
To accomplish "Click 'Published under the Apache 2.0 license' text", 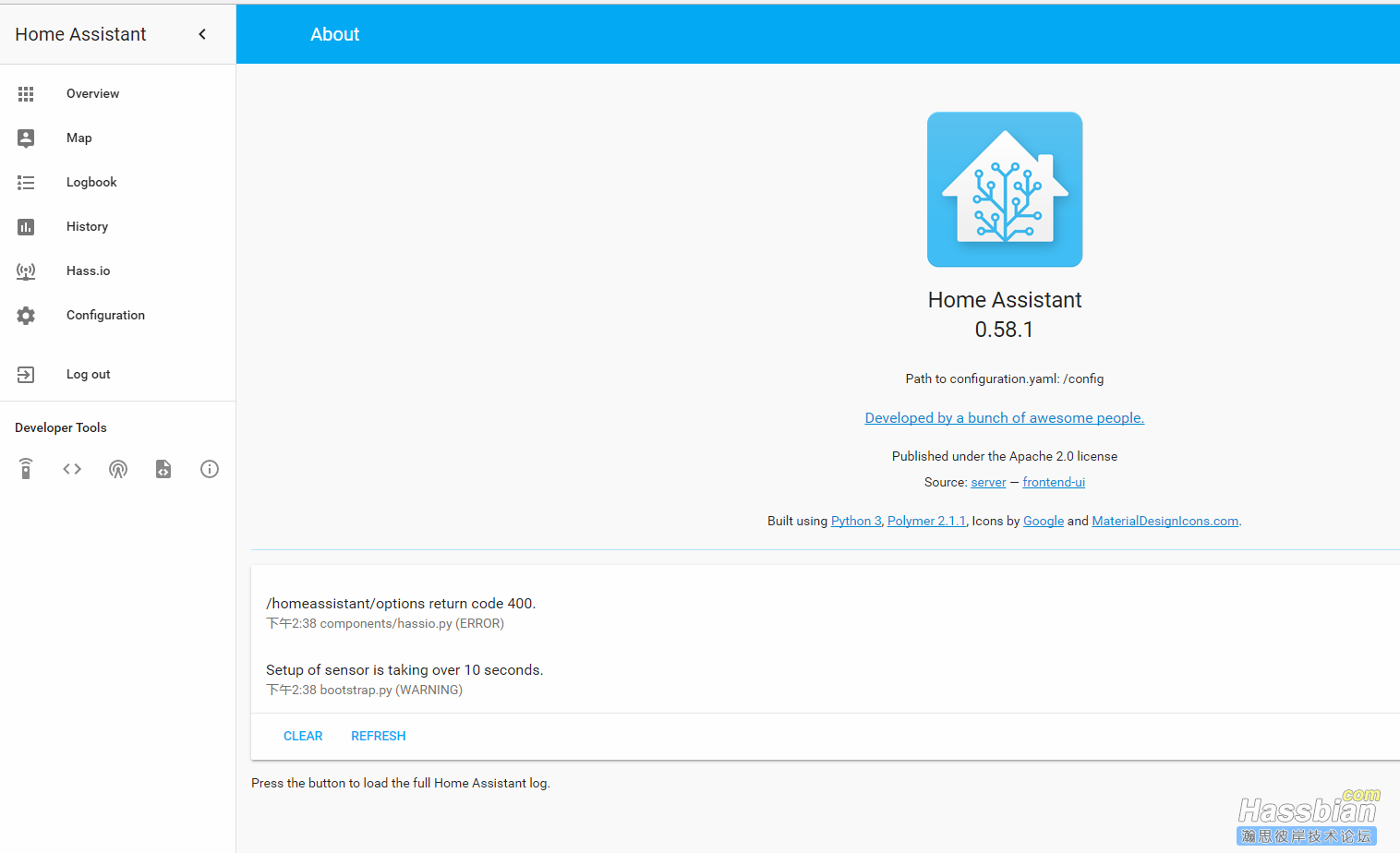I will pyautogui.click(x=1005, y=457).
